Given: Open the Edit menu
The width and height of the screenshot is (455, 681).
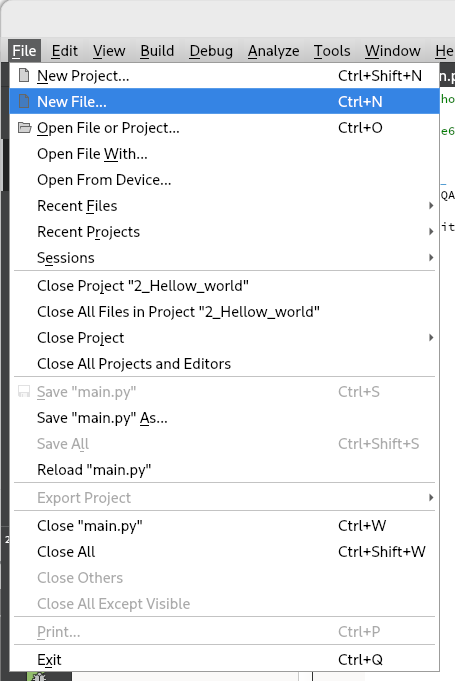Looking at the screenshot, I should coord(65,51).
